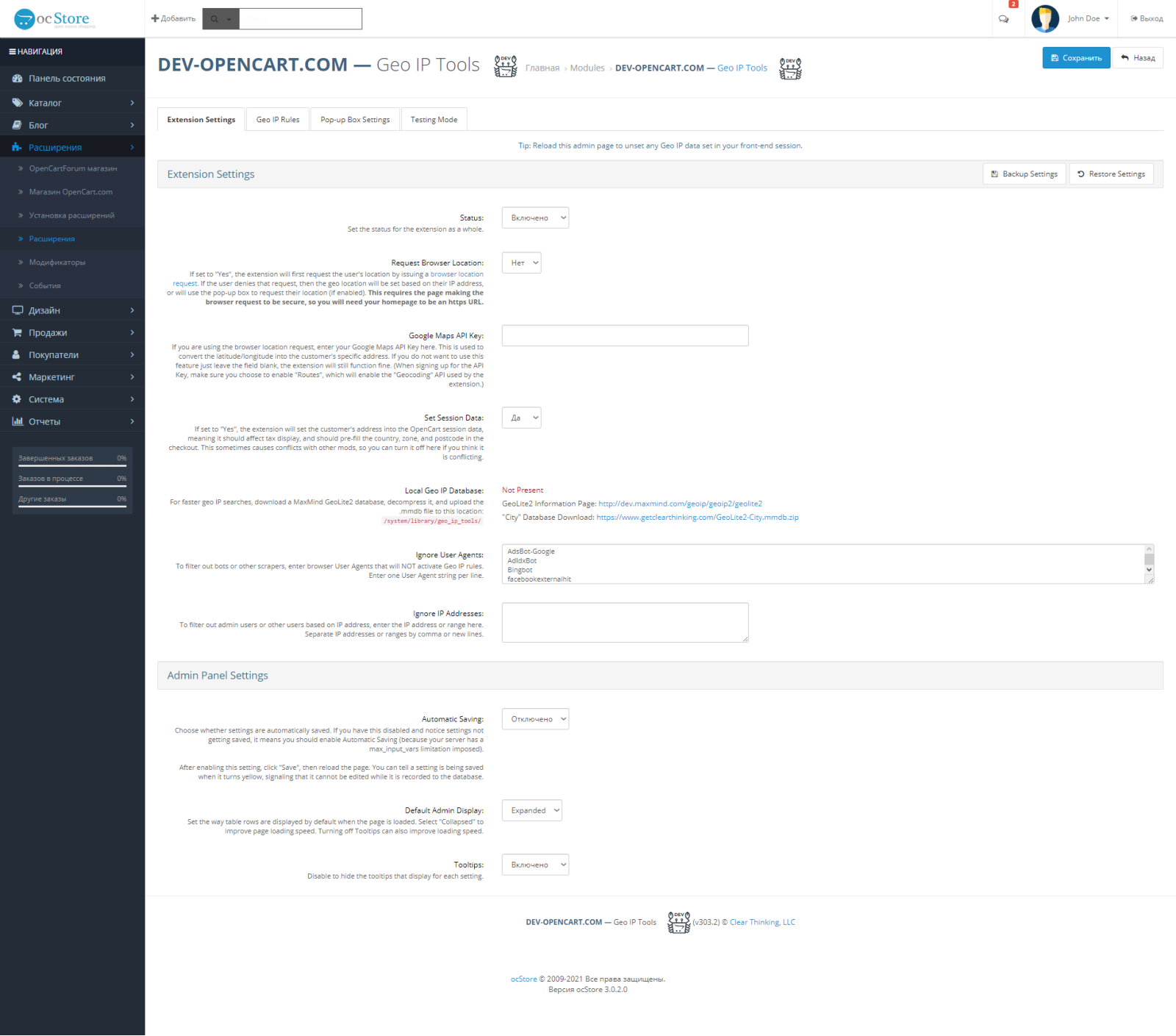Open John Doe user dropdown
Viewport: 1176px width, 1036px height.
coord(1088,18)
